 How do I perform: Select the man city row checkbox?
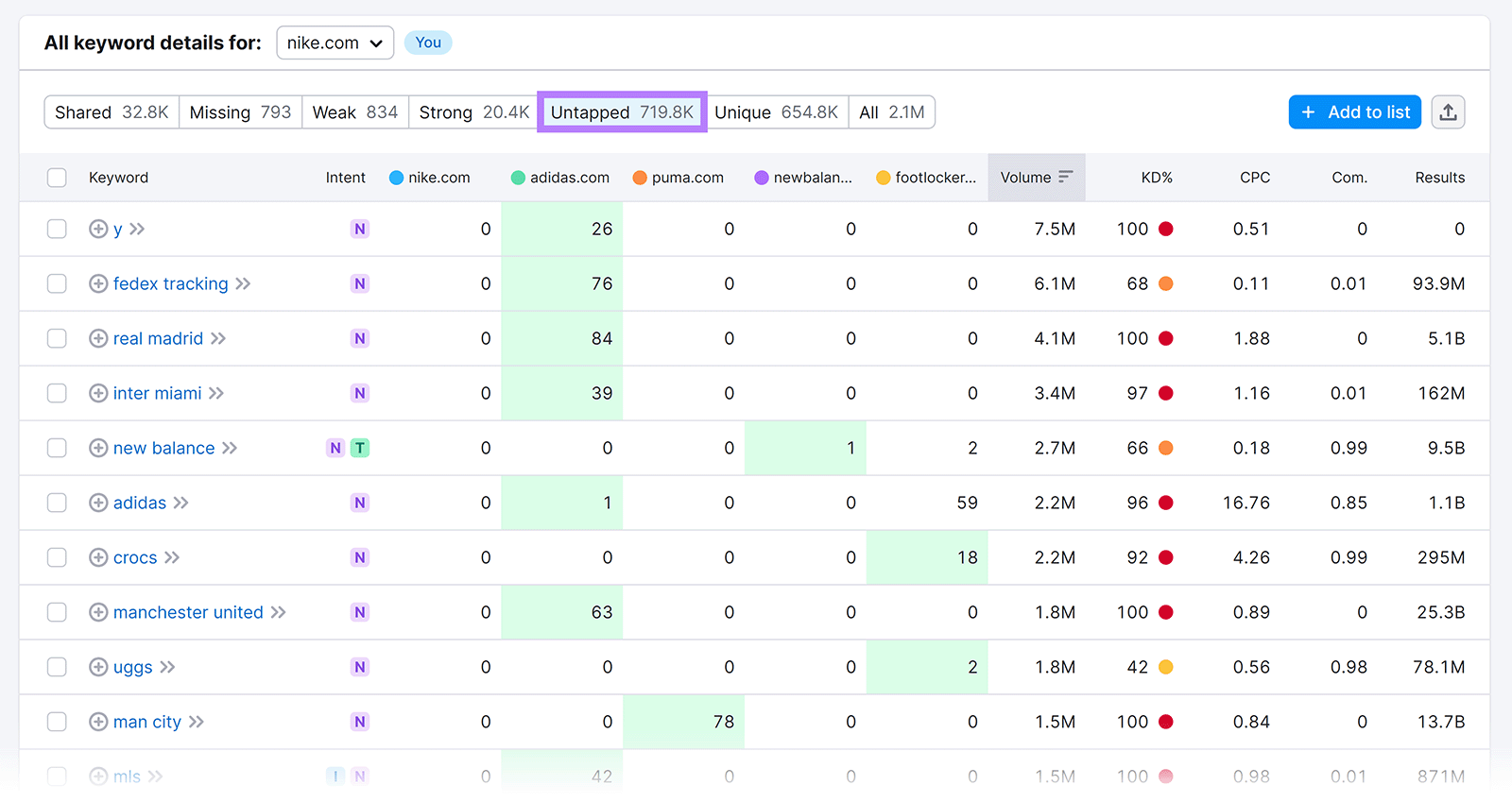point(57,722)
